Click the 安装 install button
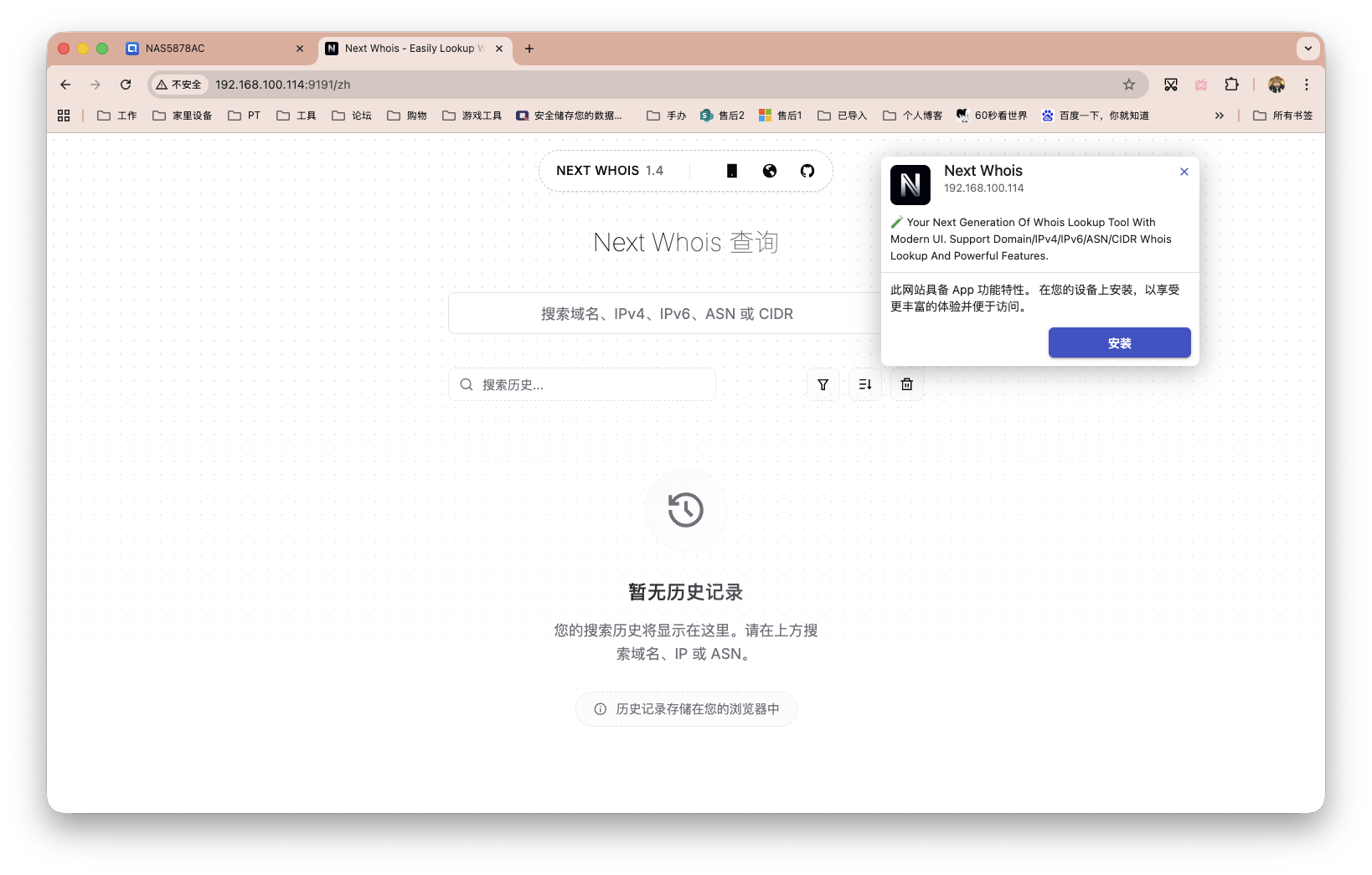The width and height of the screenshot is (1372, 875). [x=1119, y=342]
